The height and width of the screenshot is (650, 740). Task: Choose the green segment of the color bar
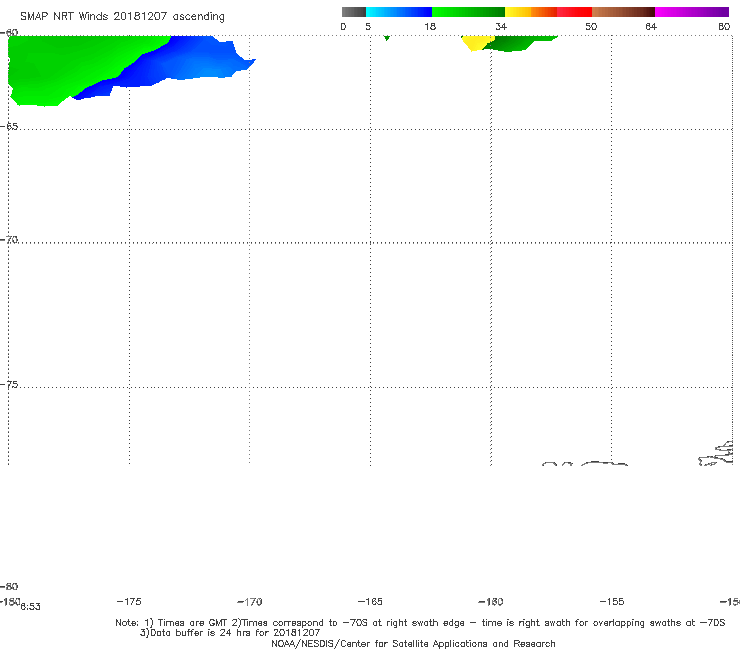pyautogui.click(x=468, y=12)
